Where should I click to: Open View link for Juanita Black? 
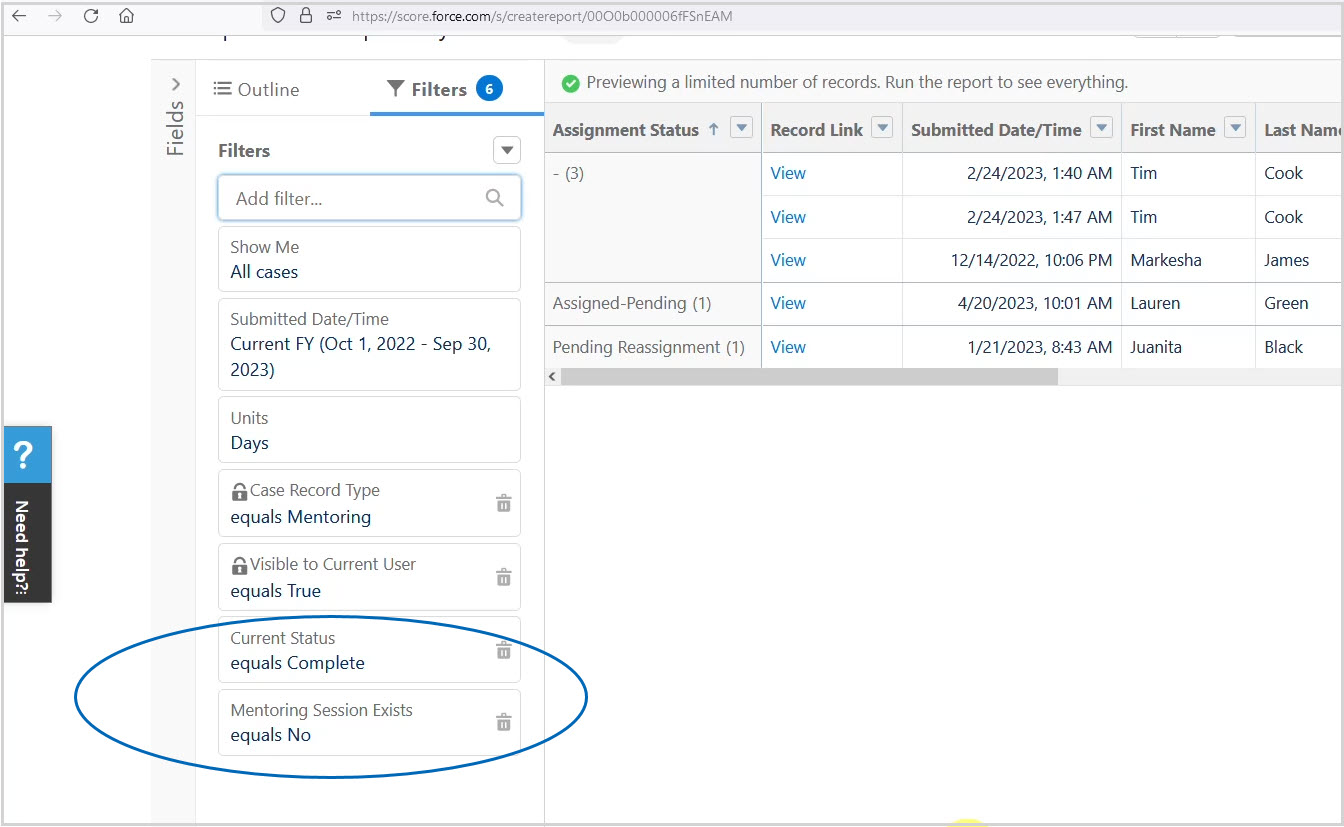(x=788, y=347)
